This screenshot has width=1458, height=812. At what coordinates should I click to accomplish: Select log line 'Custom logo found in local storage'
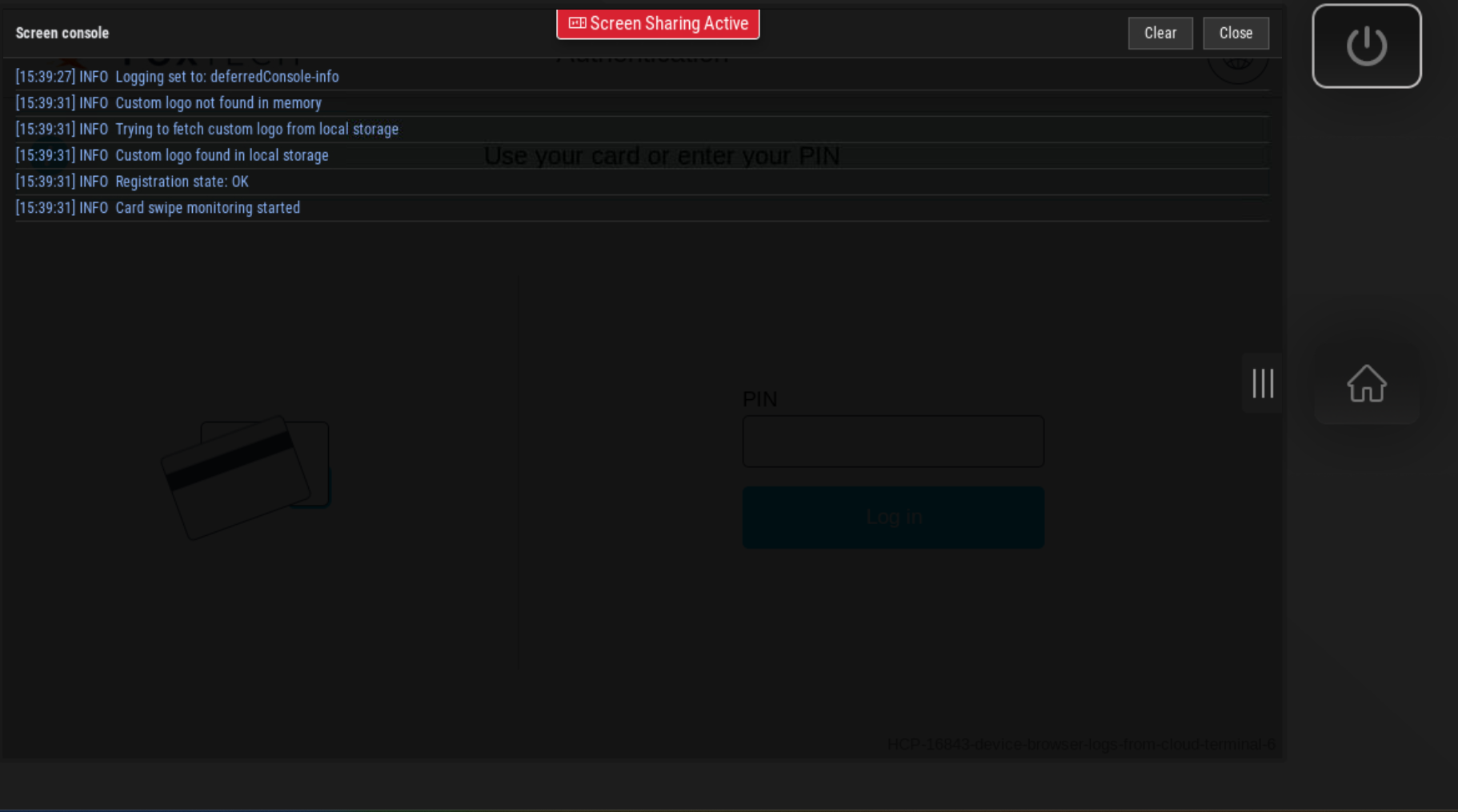pyautogui.click(x=642, y=155)
